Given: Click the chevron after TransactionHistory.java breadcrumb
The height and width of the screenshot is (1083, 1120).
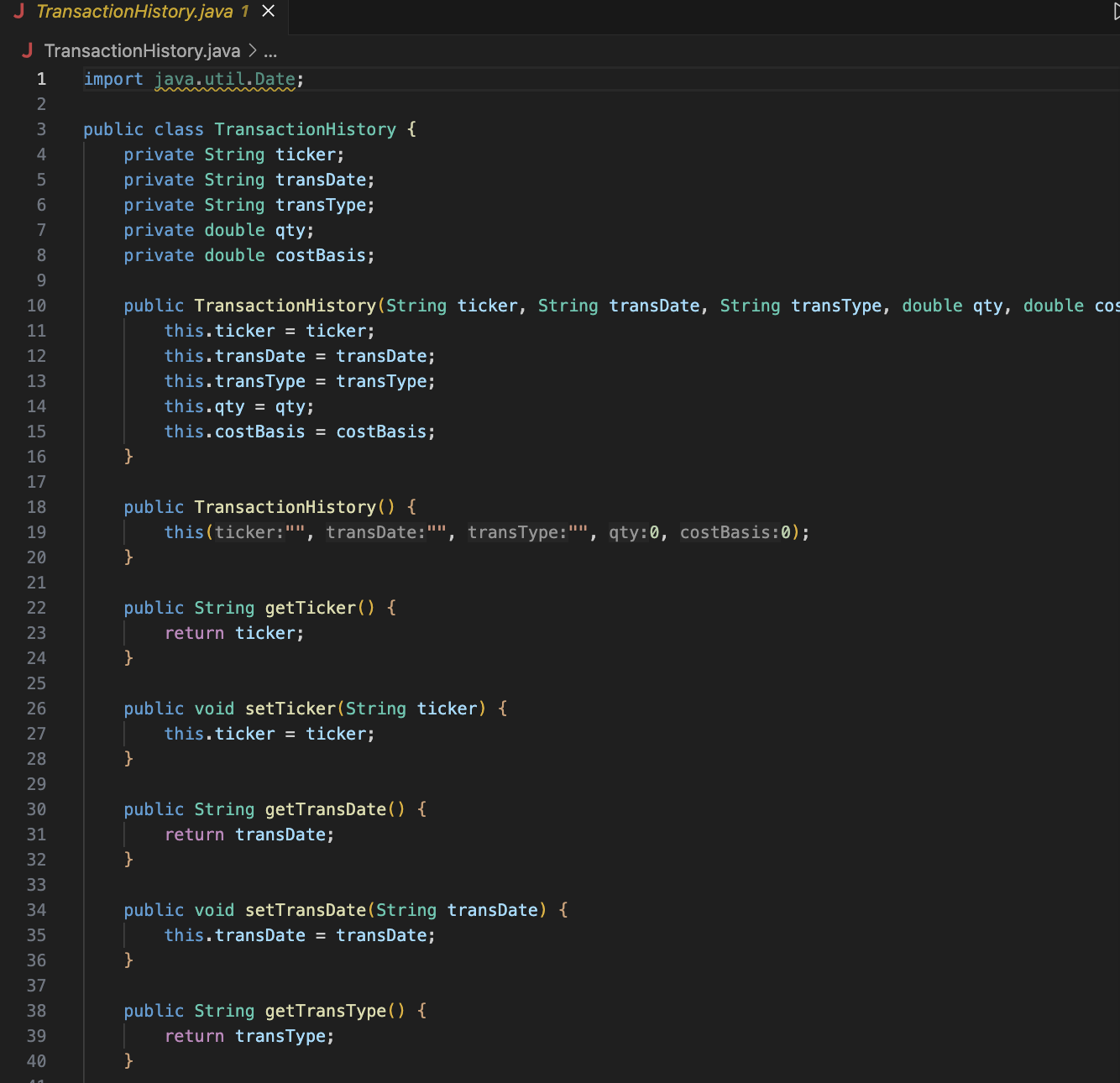Looking at the screenshot, I should pos(252,51).
